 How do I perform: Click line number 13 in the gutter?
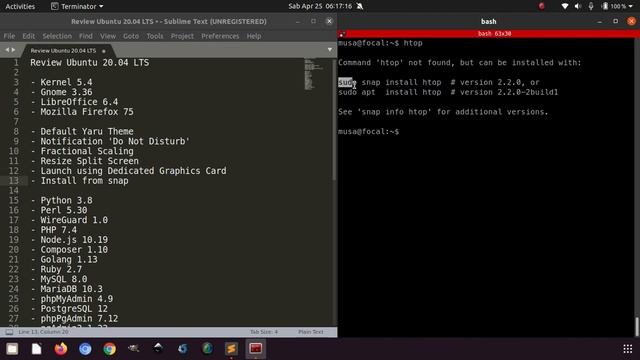[13, 180]
